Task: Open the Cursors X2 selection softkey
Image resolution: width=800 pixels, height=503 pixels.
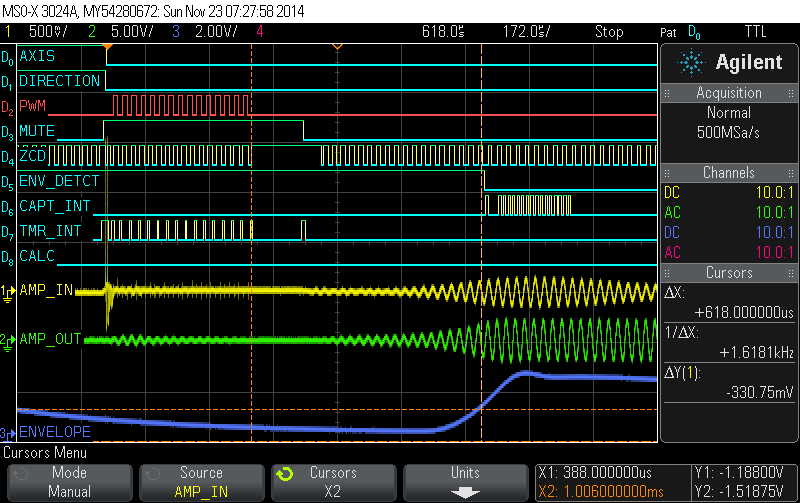Action: tap(333, 482)
